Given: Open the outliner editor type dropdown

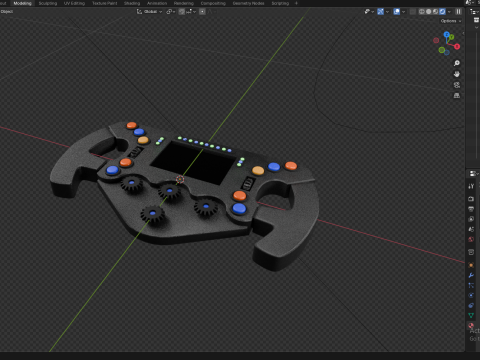Looking at the screenshot, I should click(x=474, y=12).
